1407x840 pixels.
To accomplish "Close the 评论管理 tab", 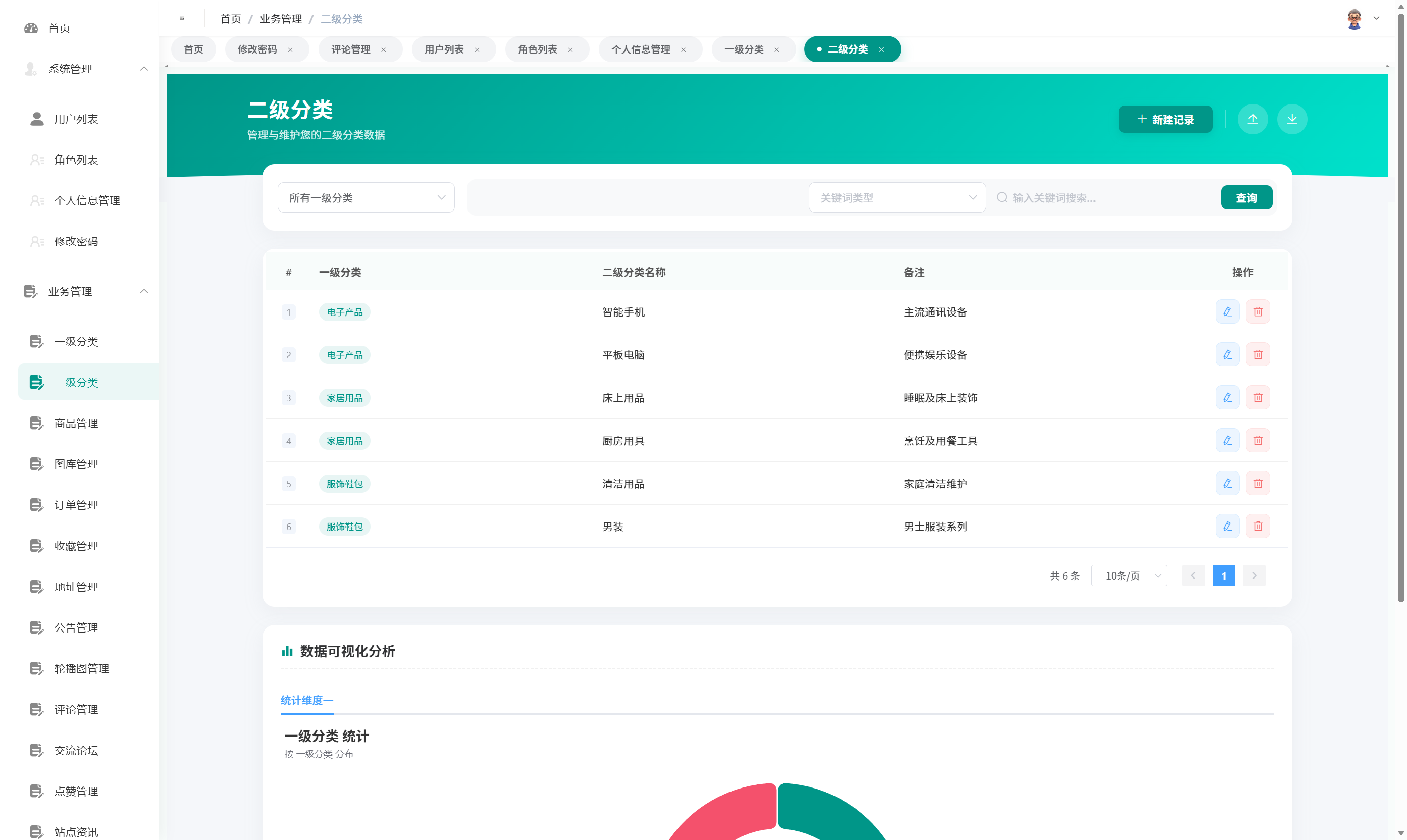I will pos(383,49).
